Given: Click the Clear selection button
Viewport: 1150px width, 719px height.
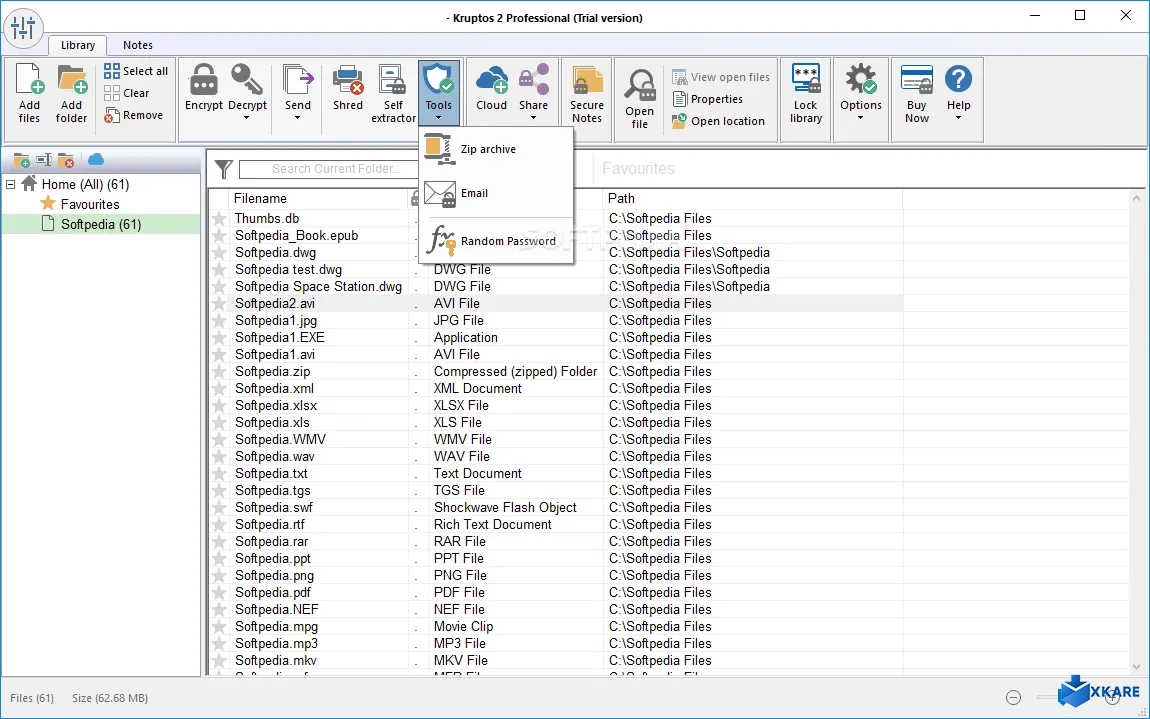Looking at the screenshot, I should click(127, 93).
